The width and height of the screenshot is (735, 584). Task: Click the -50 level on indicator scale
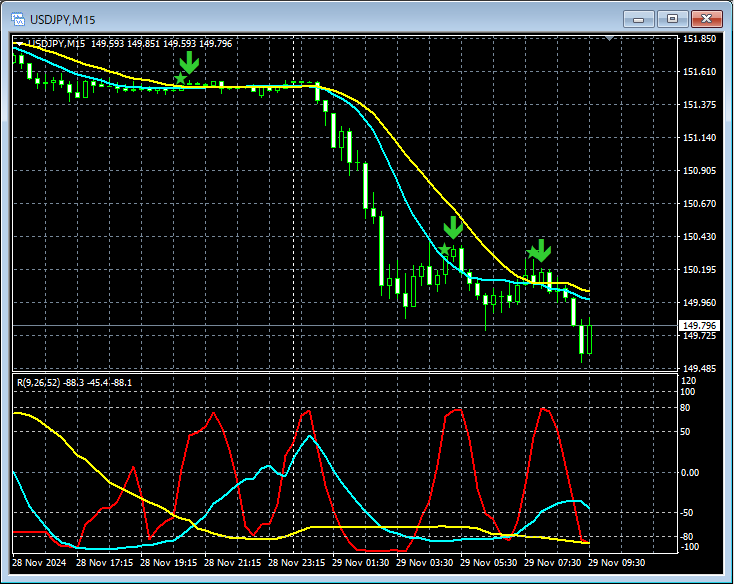tap(686, 513)
